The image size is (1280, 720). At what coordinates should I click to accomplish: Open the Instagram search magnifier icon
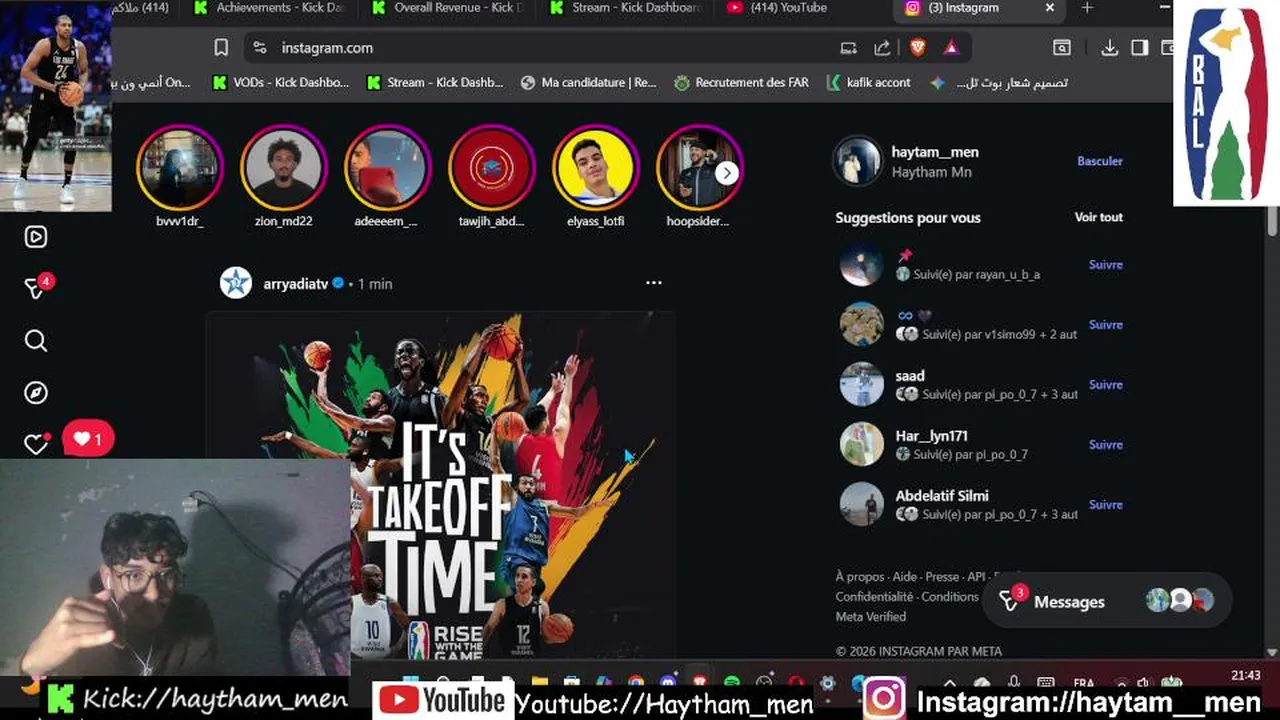[x=36, y=341]
